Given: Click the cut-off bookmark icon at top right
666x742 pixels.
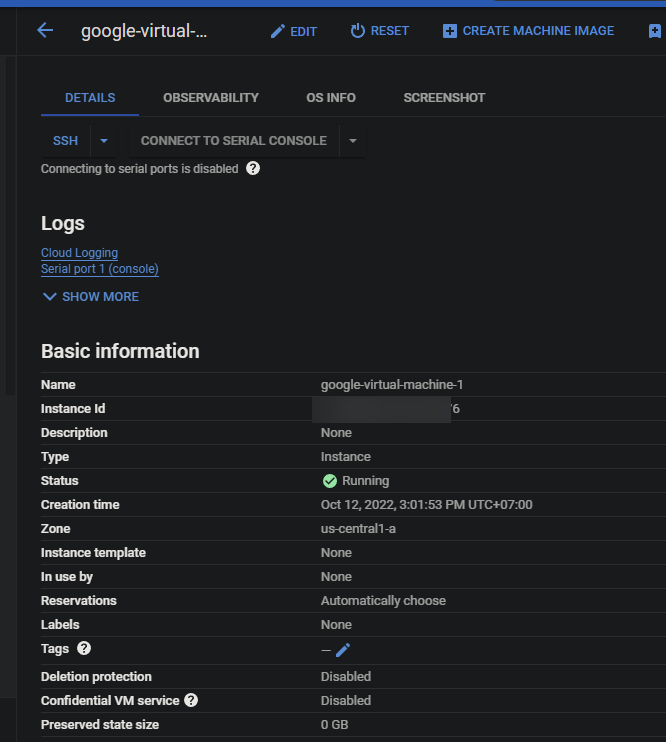Looking at the screenshot, I should point(655,31).
